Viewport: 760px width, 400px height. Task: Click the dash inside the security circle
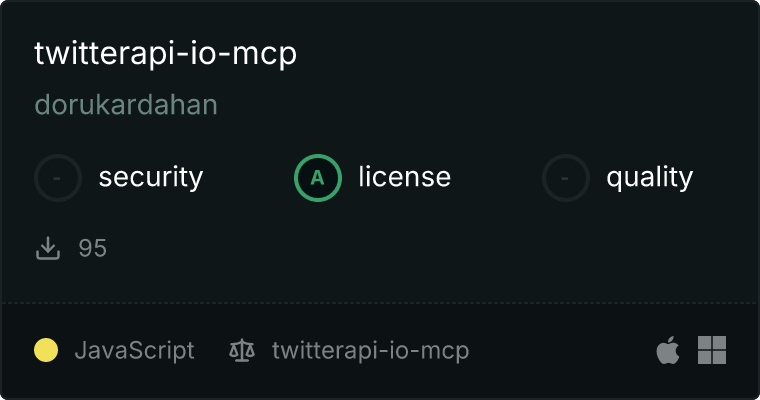click(x=57, y=178)
